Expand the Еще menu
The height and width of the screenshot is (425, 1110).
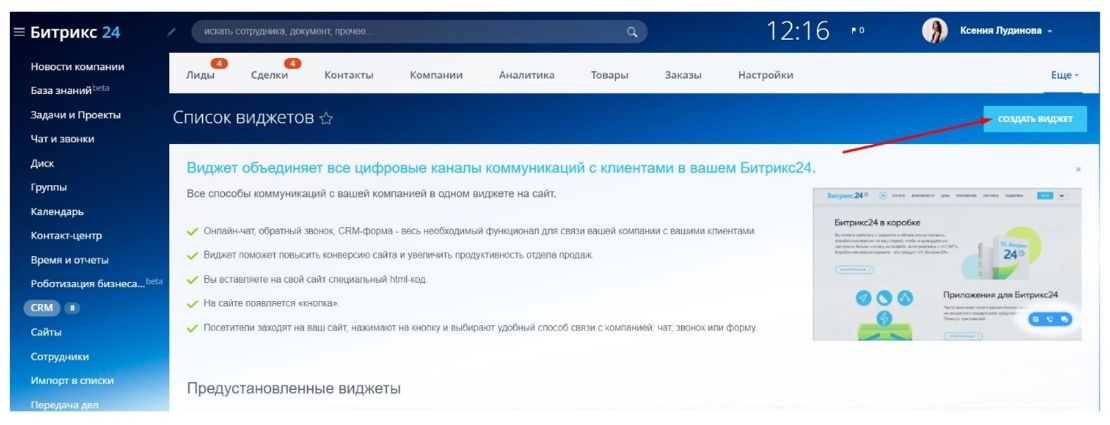pyautogui.click(x=1065, y=75)
